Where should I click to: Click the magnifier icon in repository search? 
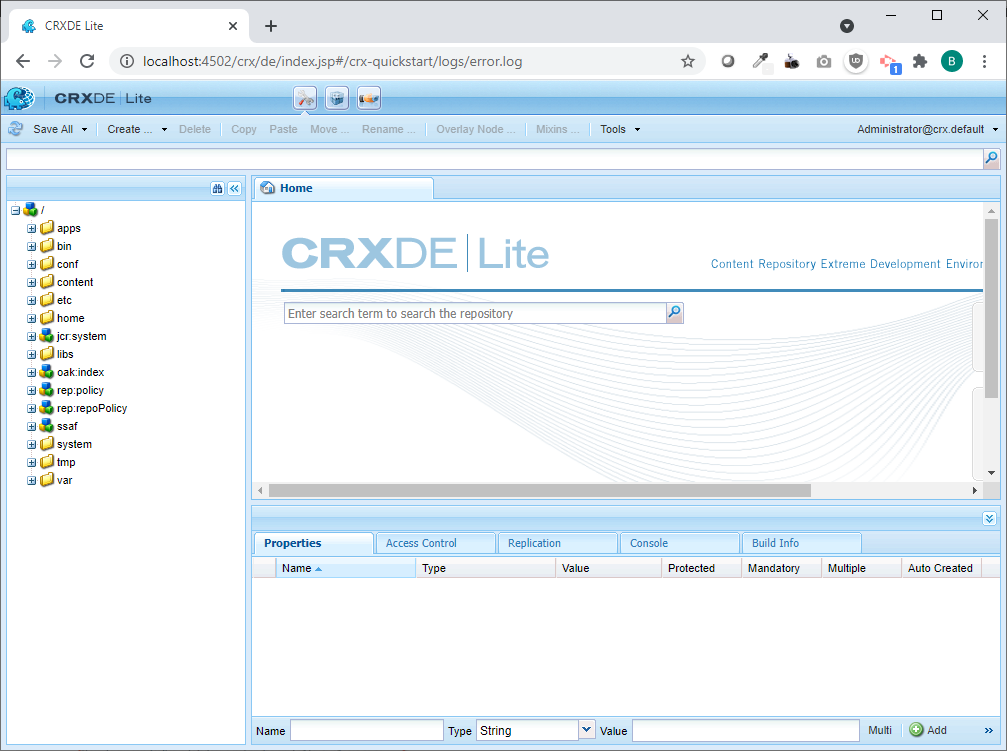(675, 313)
